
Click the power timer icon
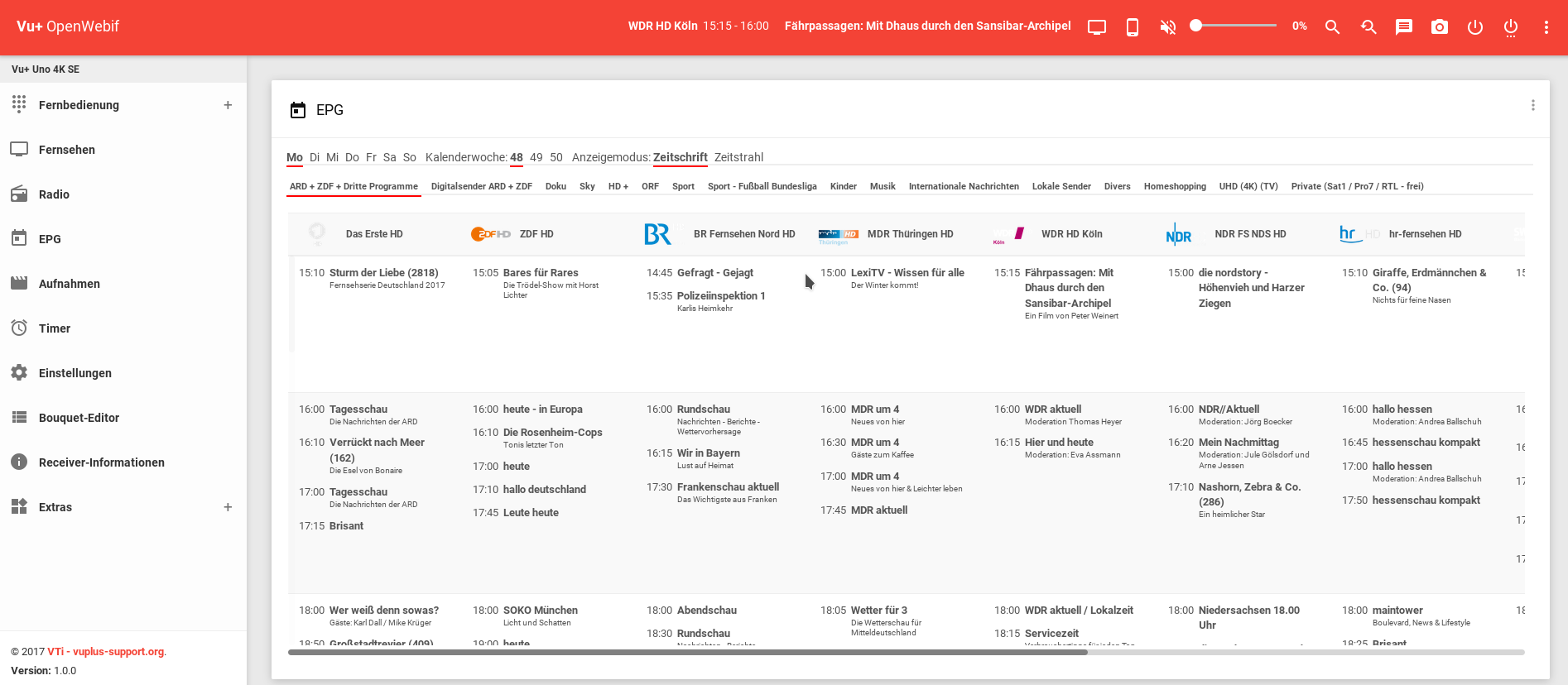pos(1511,27)
